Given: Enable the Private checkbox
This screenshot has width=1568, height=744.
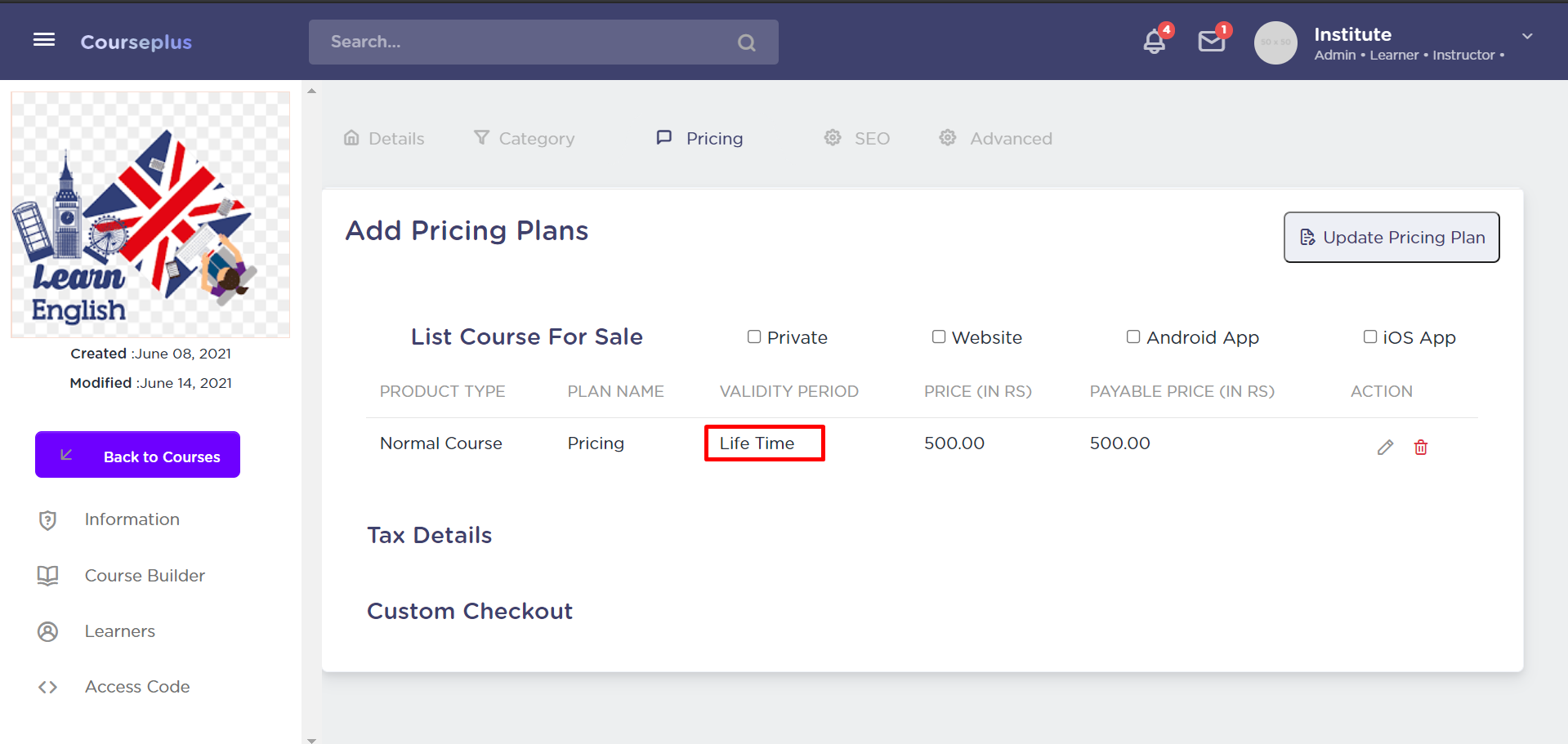Looking at the screenshot, I should [x=754, y=336].
